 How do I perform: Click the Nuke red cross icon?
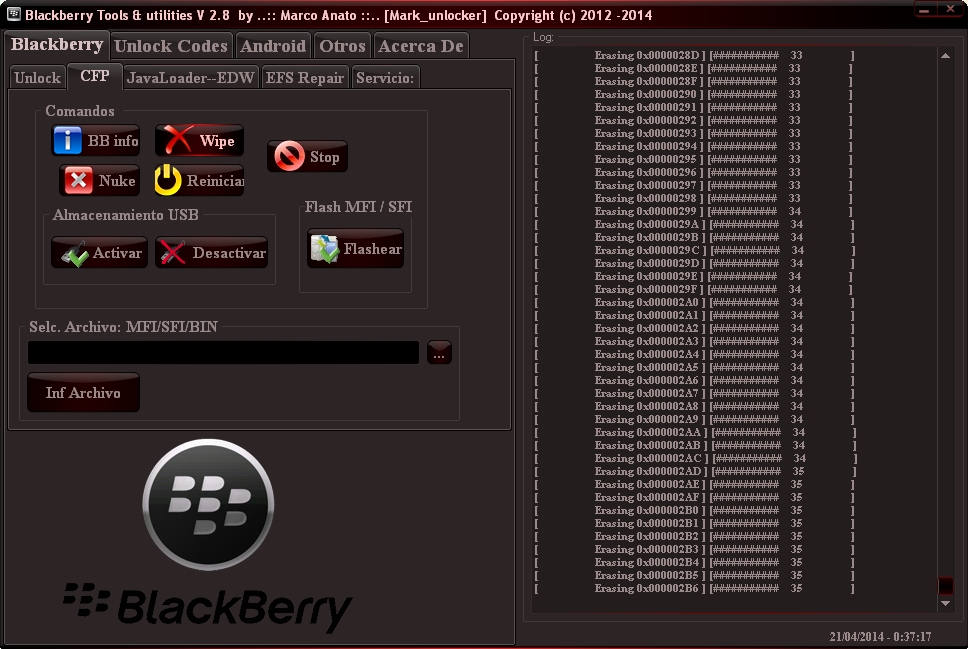coord(78,180)
